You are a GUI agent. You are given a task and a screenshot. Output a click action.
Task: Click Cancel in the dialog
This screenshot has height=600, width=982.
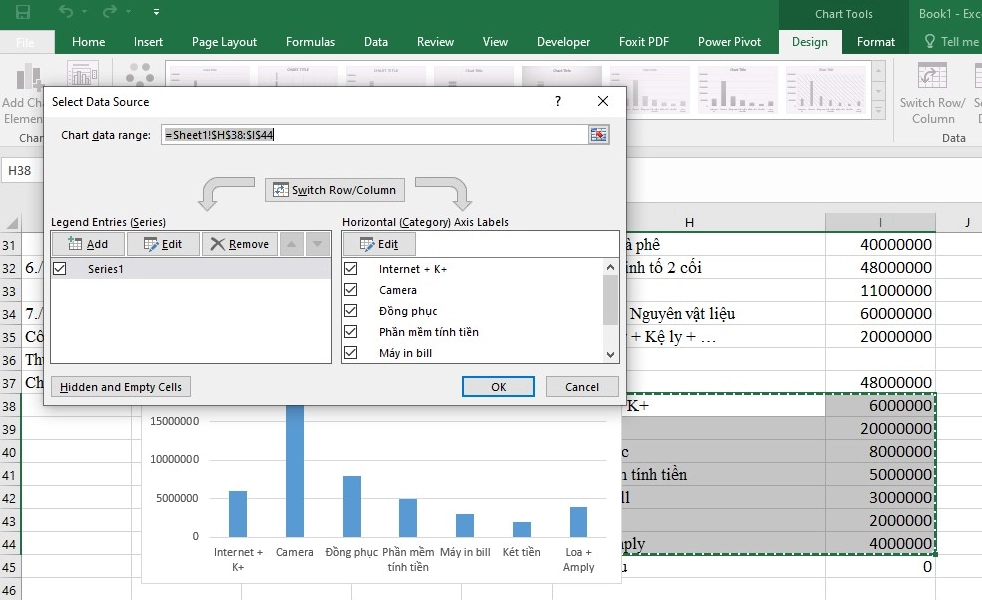pyautogui.click(x=582, y=386)
